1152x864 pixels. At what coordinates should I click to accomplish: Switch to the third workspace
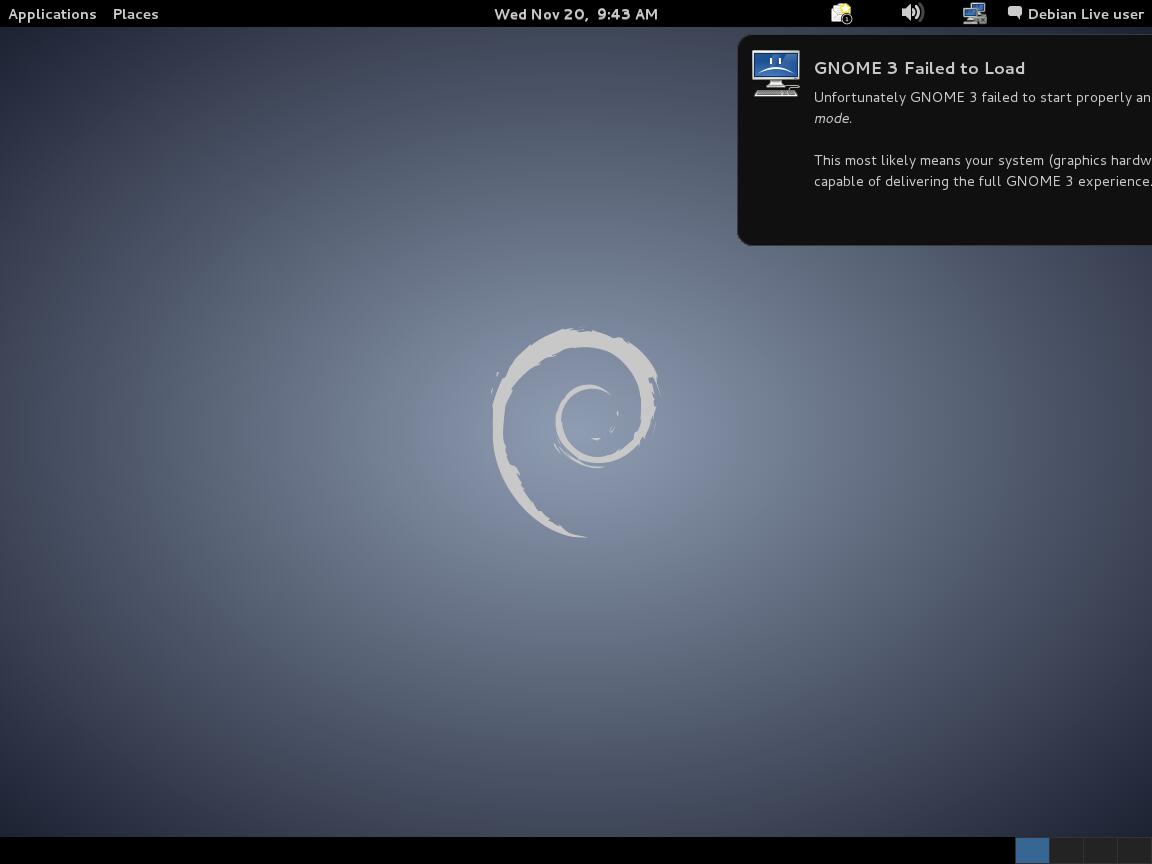[1100, 850]
